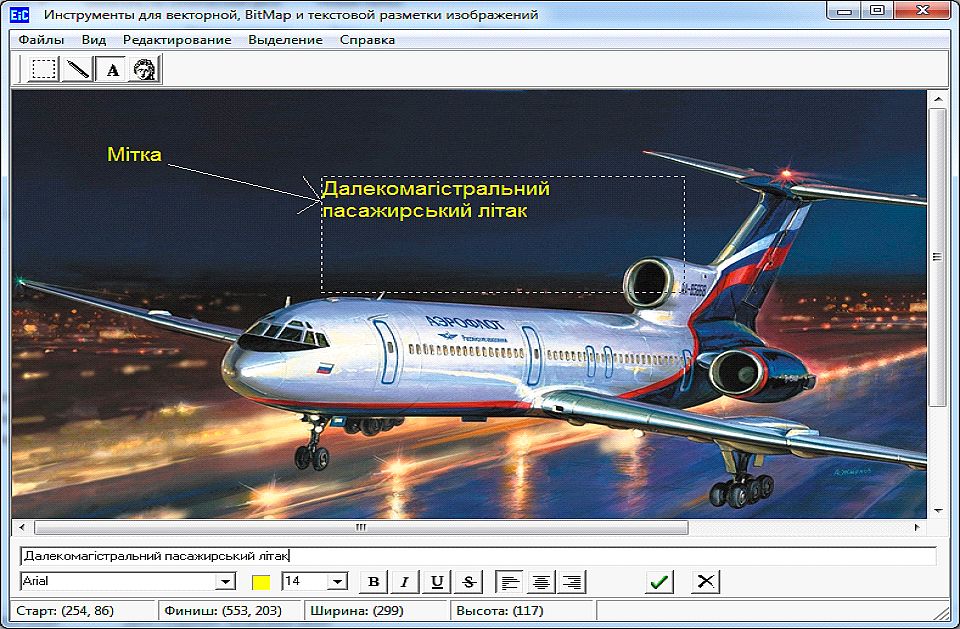The height and width of the screenshot is (629, 960).
Task: Open the Выделение menu
Action: click(285, 40)
